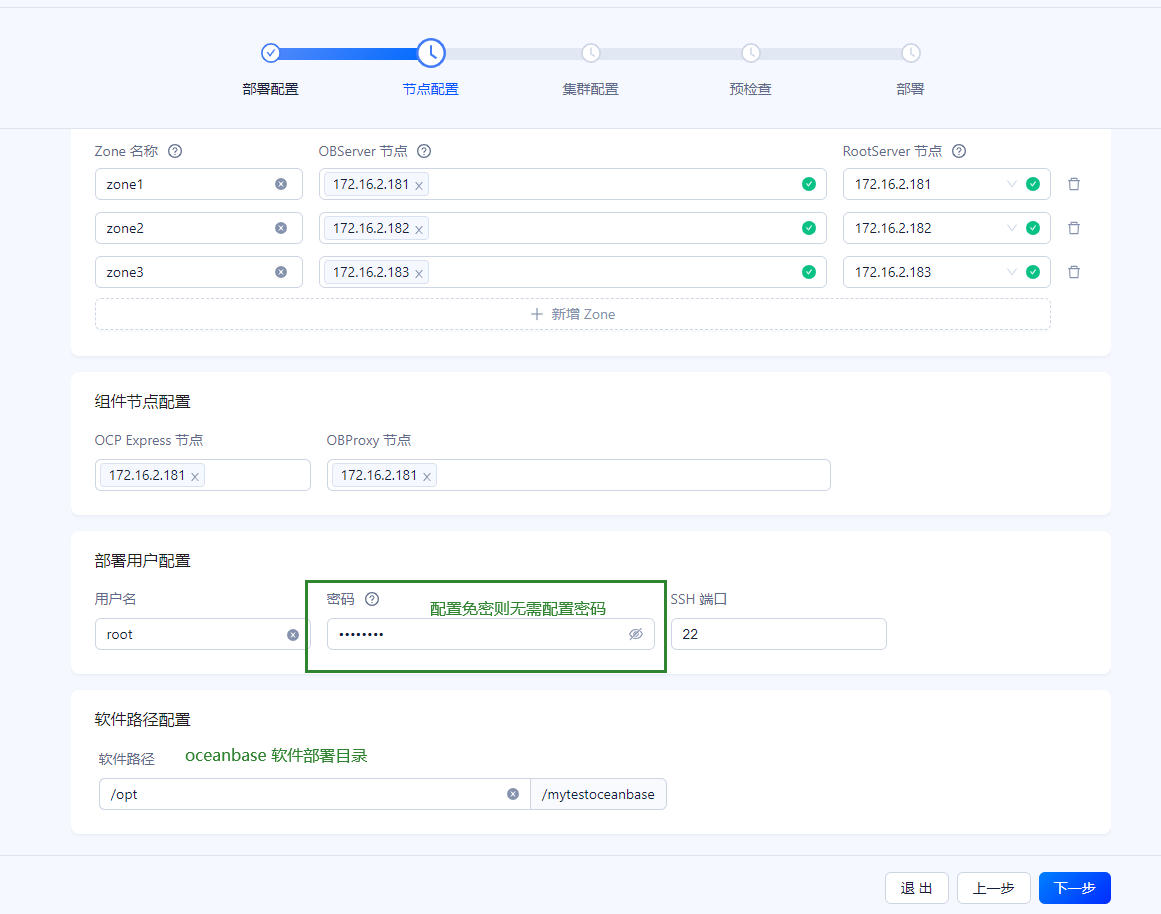Click the /mytestoceanbase path suffix

pos(598,794)
